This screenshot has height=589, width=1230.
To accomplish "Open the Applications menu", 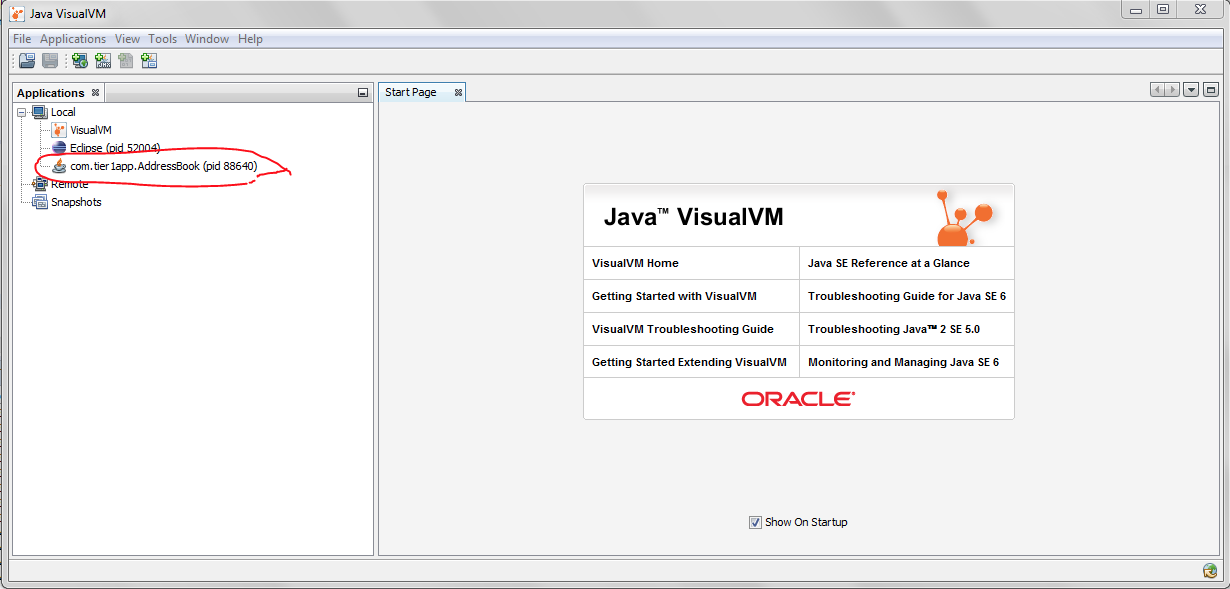I will pyautogui.click(x=73, y=38).
